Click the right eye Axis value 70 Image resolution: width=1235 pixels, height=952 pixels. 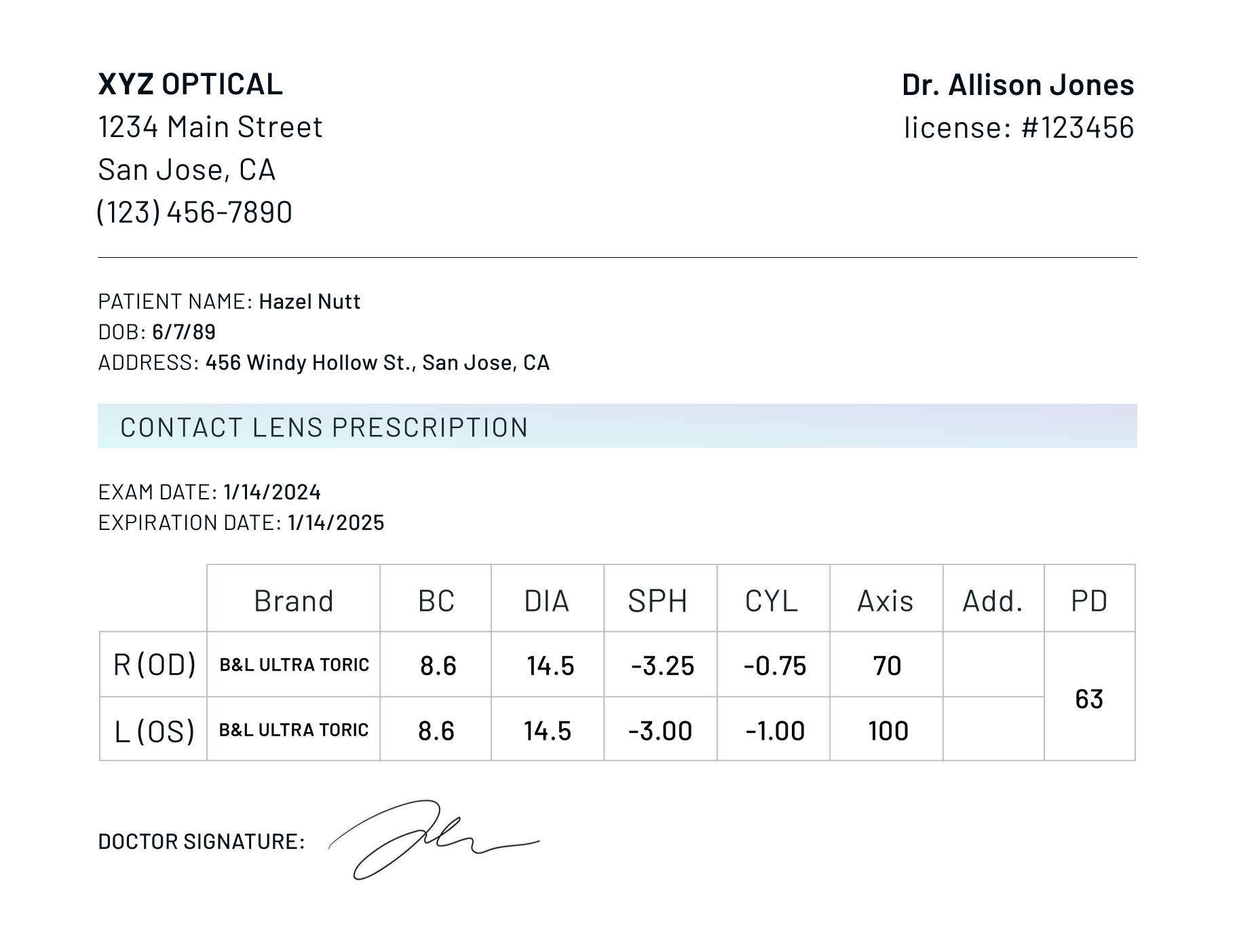pos(887,666)
